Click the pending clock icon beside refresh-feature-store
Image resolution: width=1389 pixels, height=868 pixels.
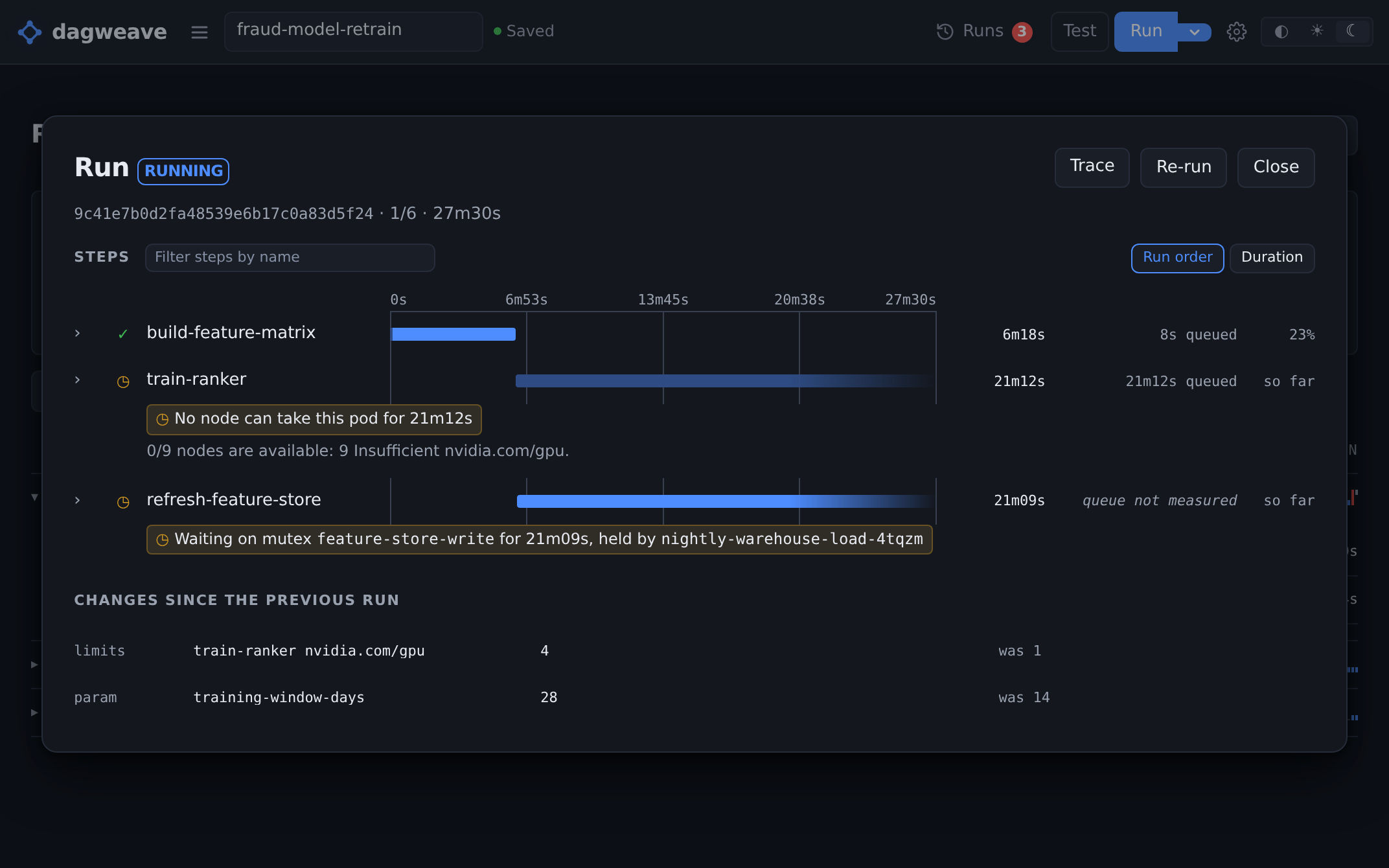(123, 502)
